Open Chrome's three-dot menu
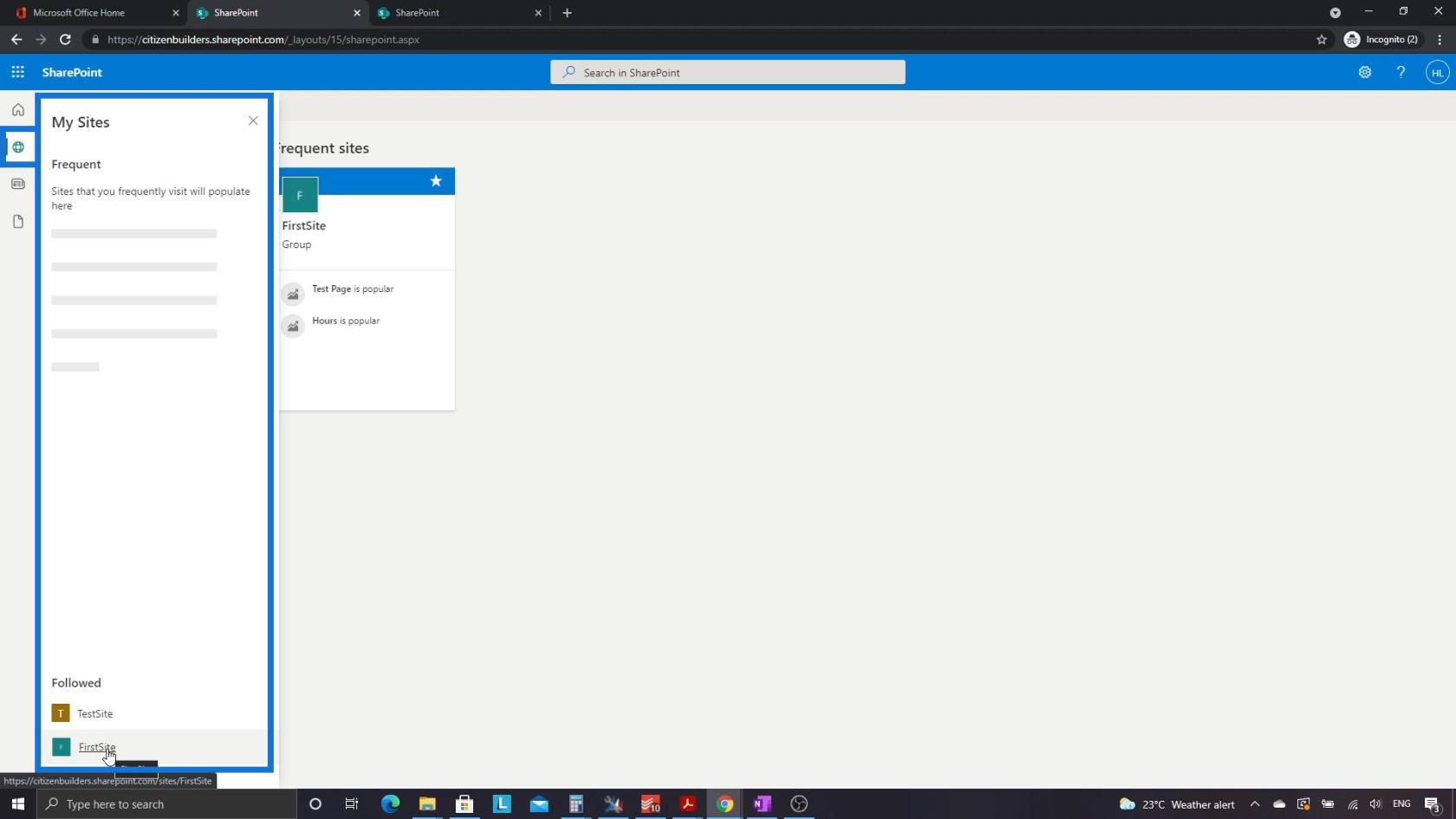Viewport: 1456px width, 819px height. [x=1440, y=40]
